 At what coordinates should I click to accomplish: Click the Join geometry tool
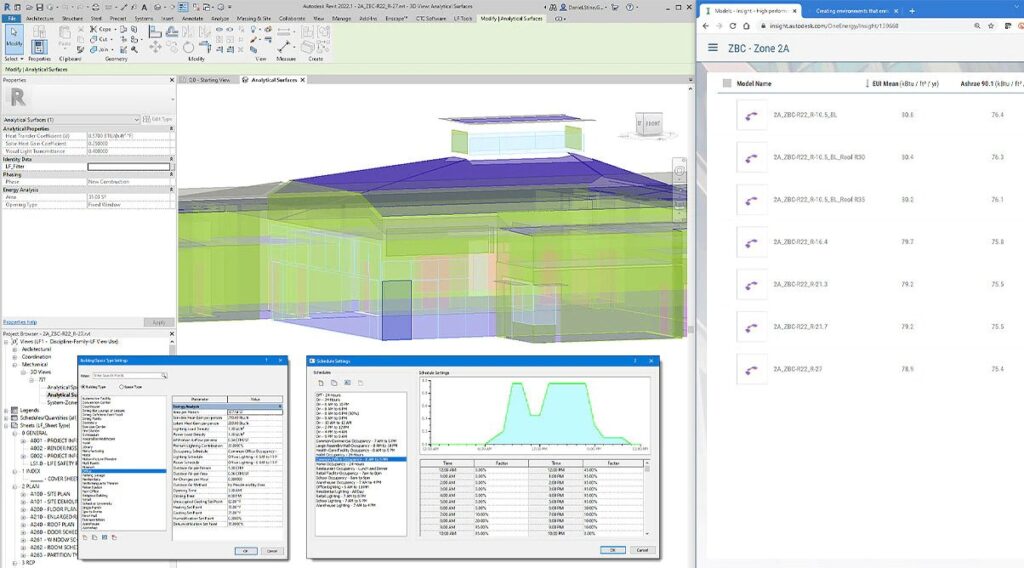pos(99,49)
